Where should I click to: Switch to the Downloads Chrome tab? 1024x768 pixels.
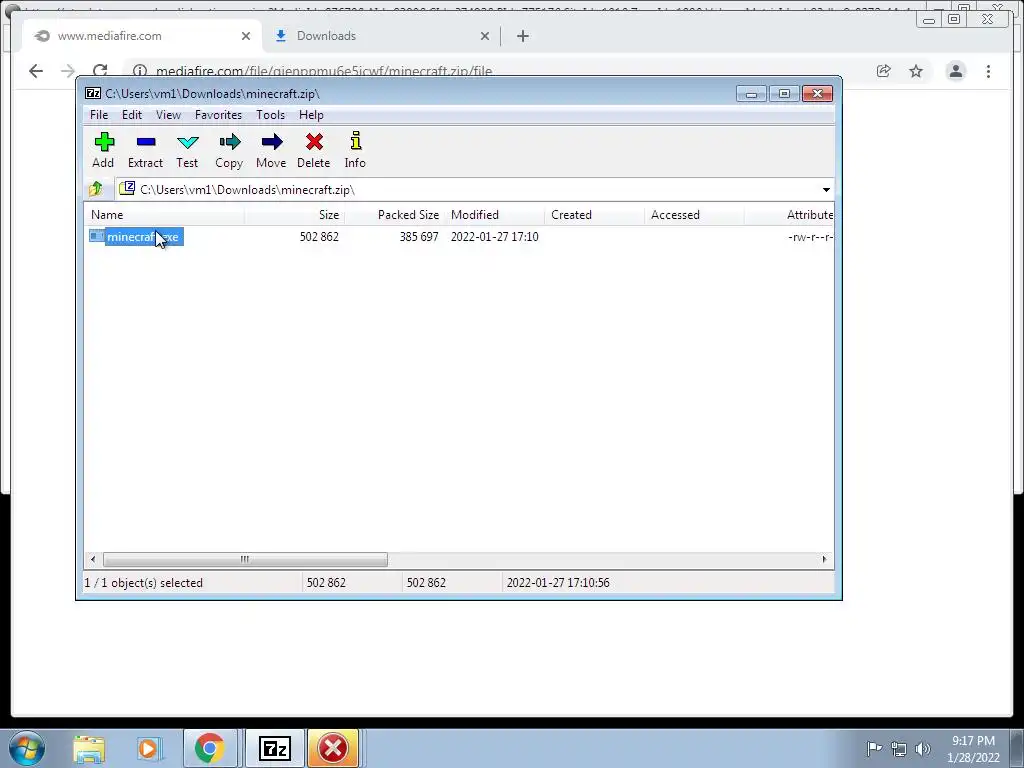(382, 36)
